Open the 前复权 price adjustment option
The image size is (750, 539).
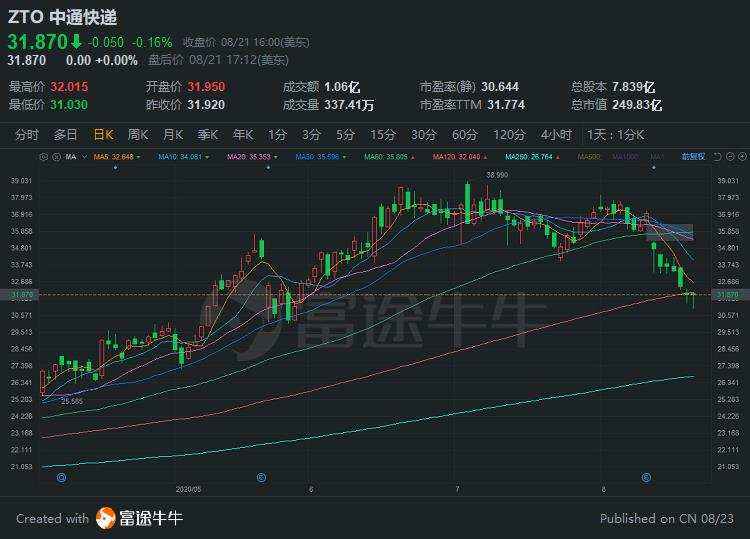tap(693, 156)
